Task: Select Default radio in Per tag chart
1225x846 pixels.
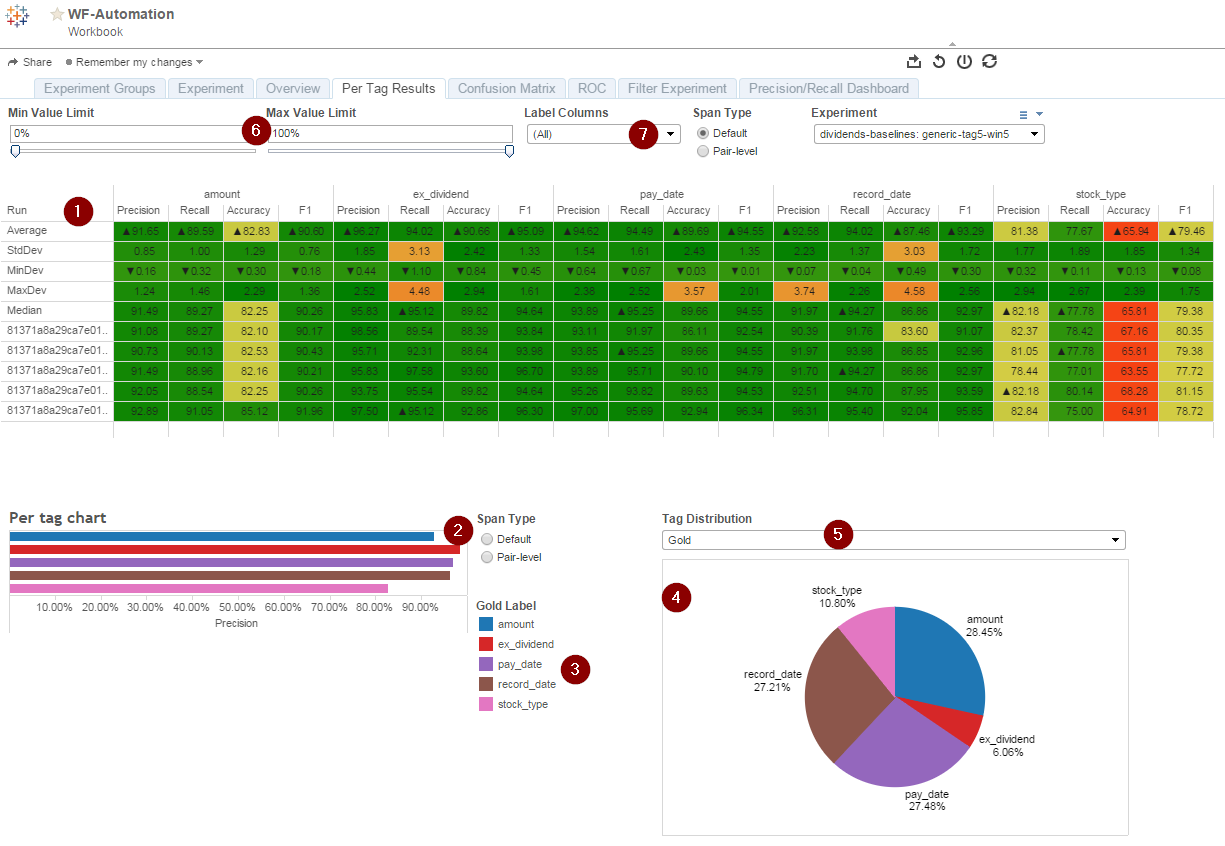Action: coord(487,539)
